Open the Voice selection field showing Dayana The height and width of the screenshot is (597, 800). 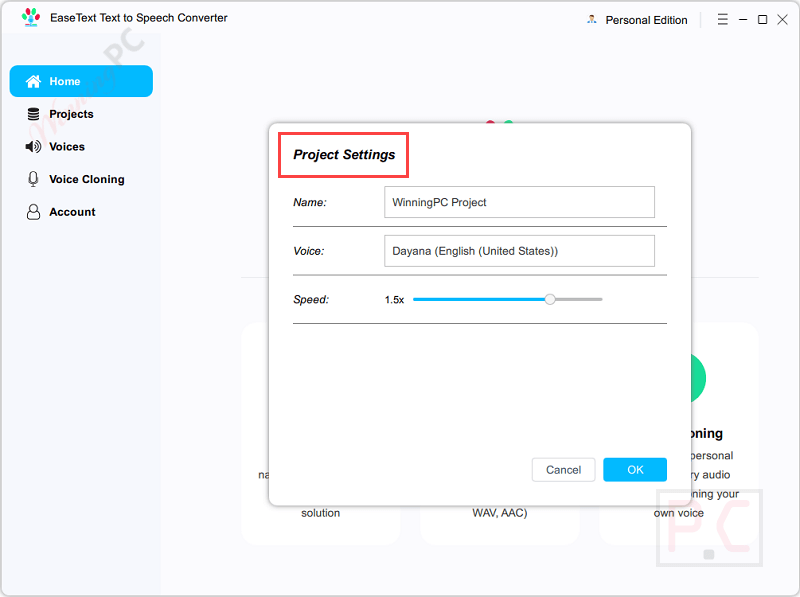click(x=519, y=251)
